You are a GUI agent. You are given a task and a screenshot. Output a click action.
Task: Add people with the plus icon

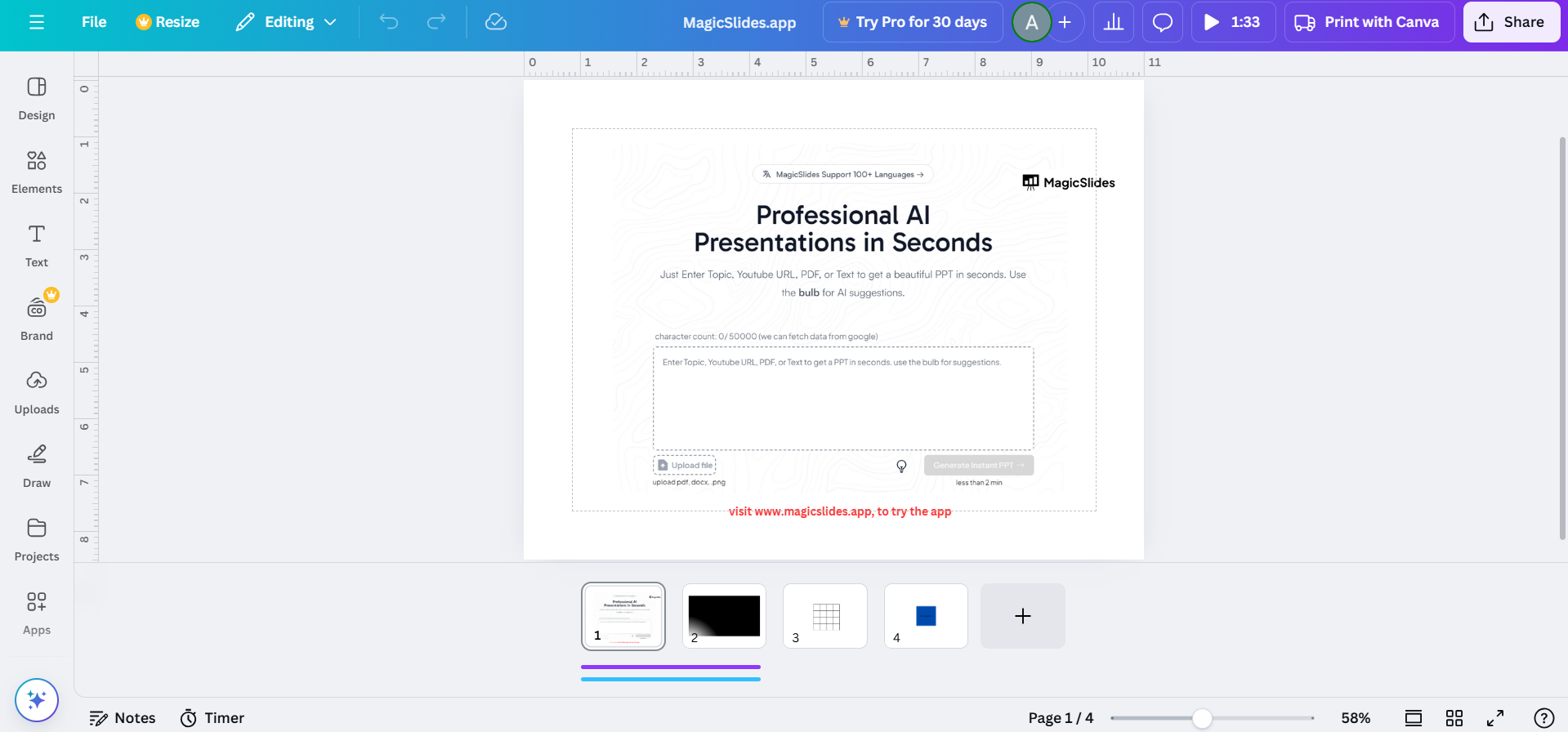click(x=1065, y=22)
